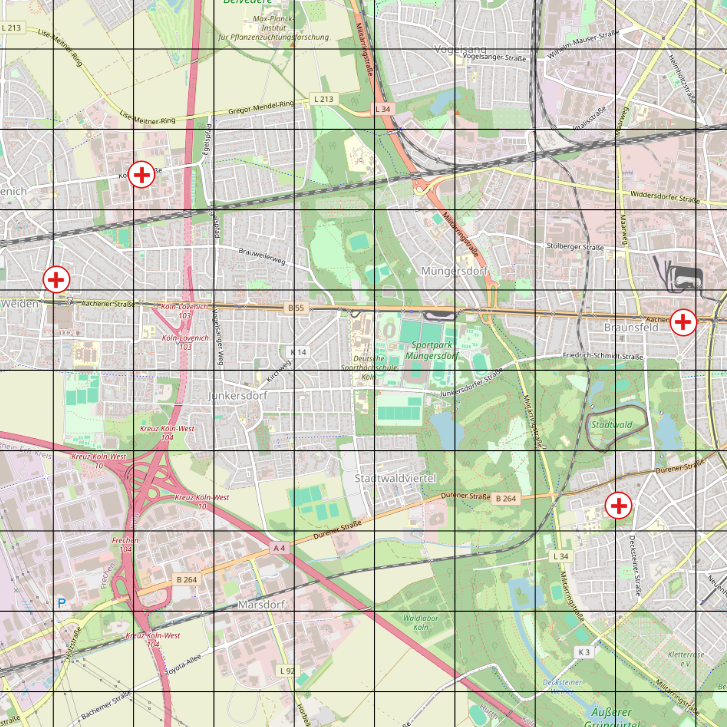Click the Vogelsanger Straße label
The height and width of the screenshot is (727, 727).
(495, 58)
